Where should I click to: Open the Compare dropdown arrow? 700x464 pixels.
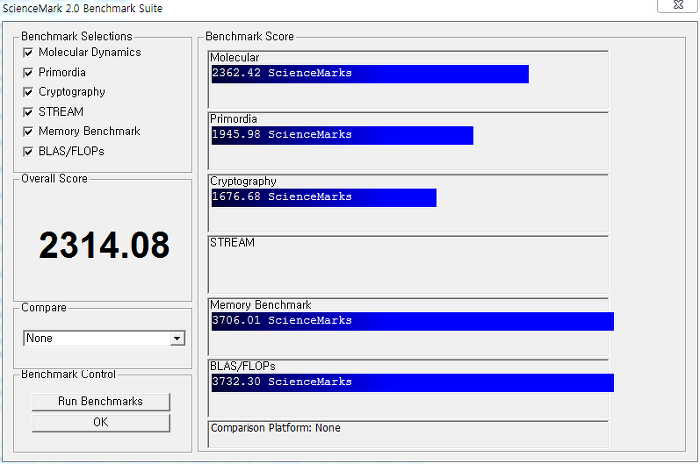(177, 339)
